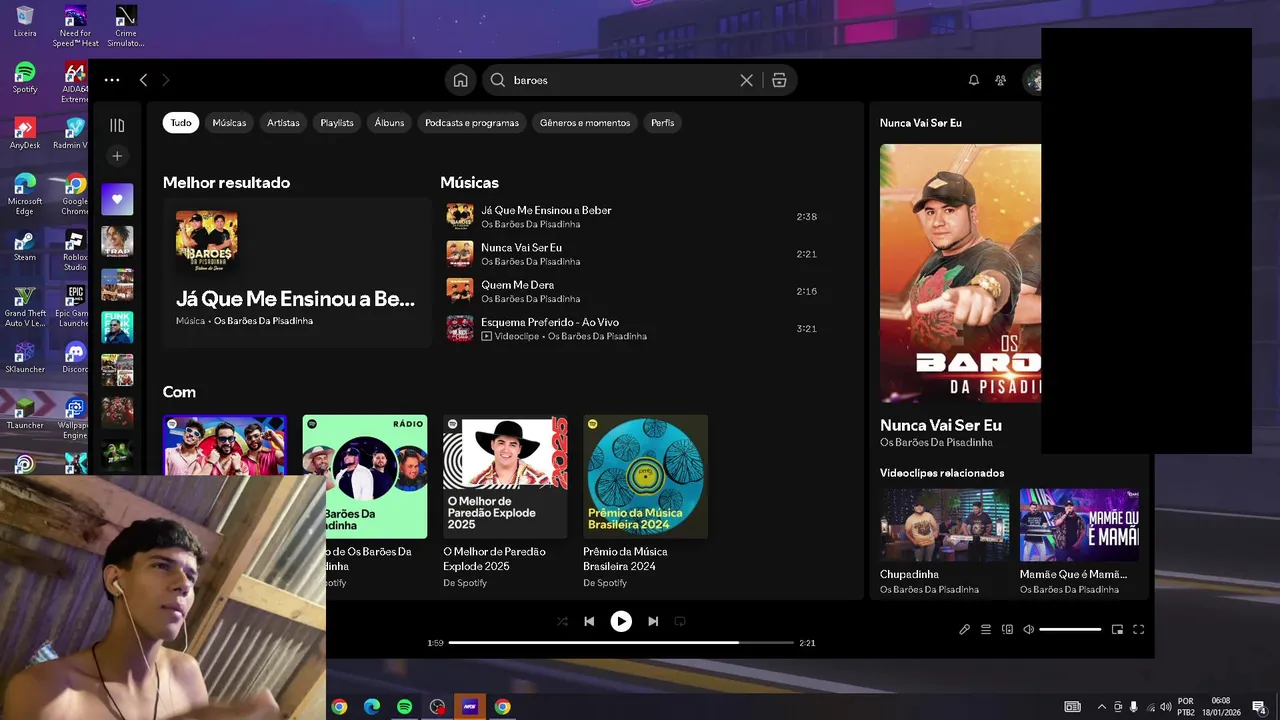
Task: Open the mini player
Action: (x=1117, y=629)
